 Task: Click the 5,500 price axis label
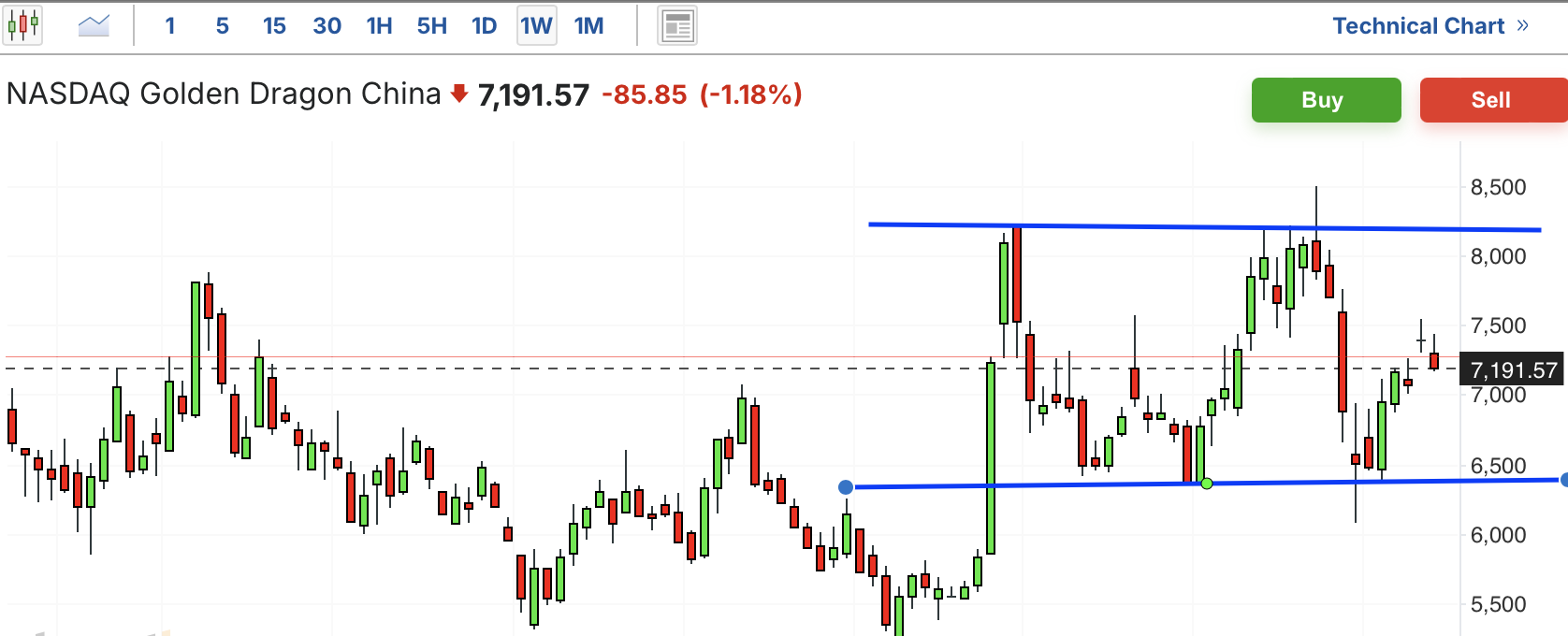click(1498, 604)
